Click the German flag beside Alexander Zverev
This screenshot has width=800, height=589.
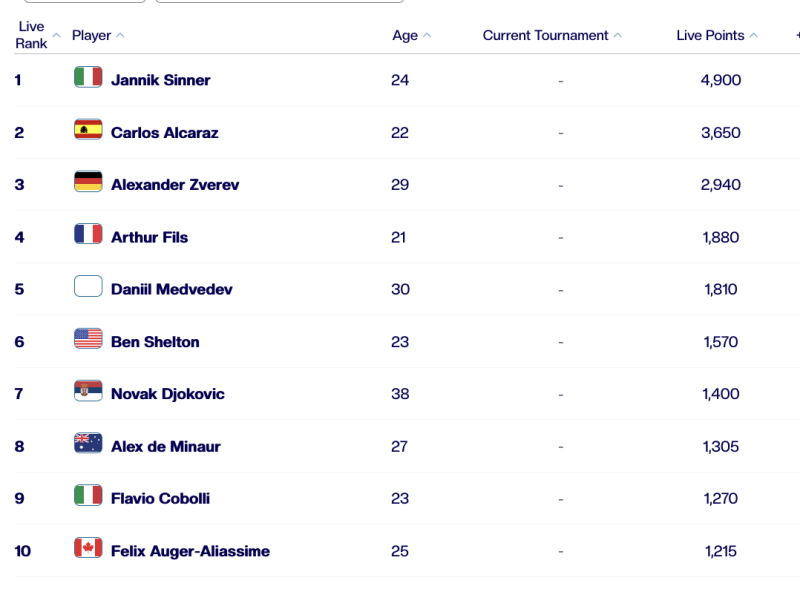point(88,182)
